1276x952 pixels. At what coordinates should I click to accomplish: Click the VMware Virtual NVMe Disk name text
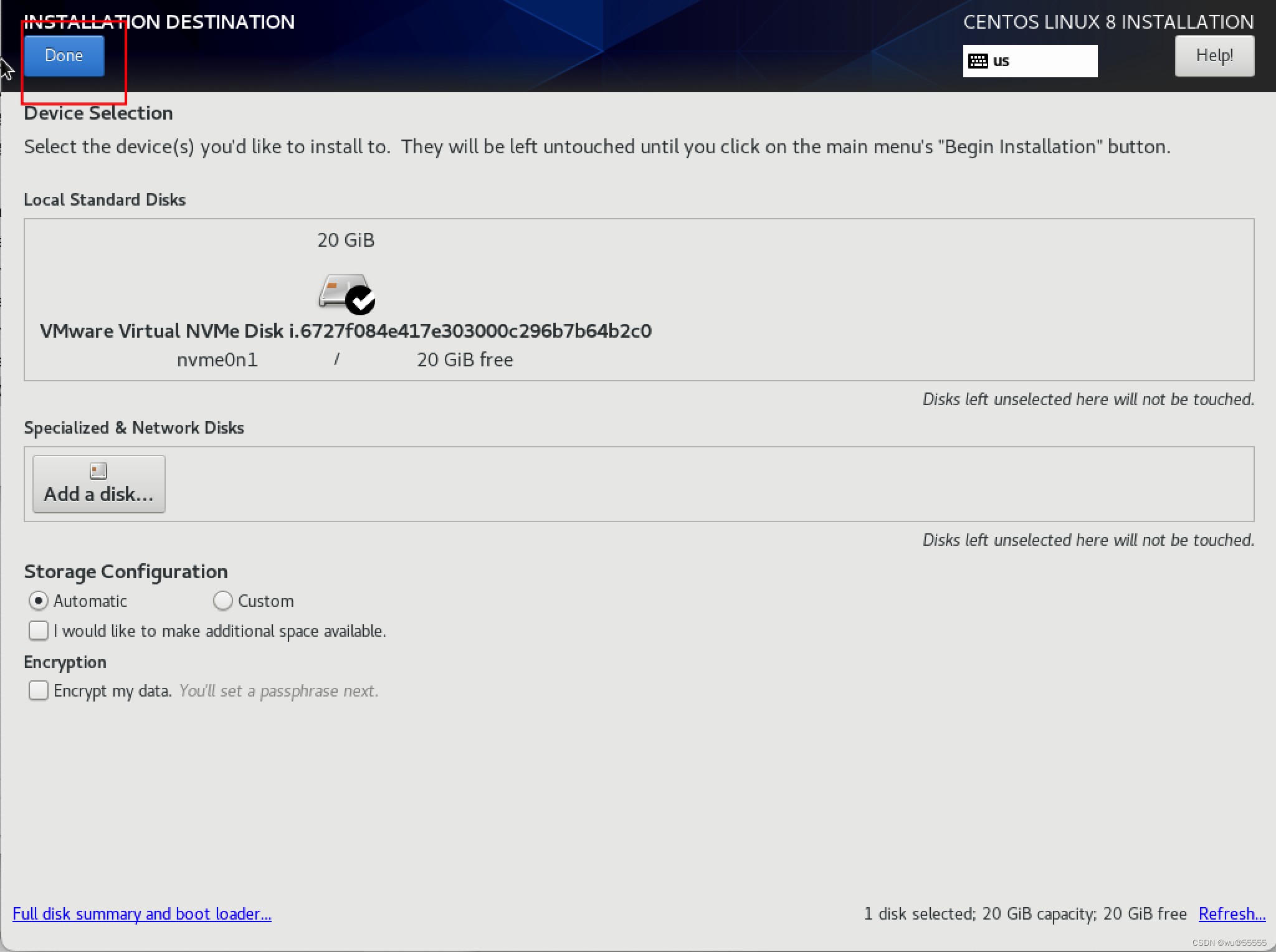(346, 331)
